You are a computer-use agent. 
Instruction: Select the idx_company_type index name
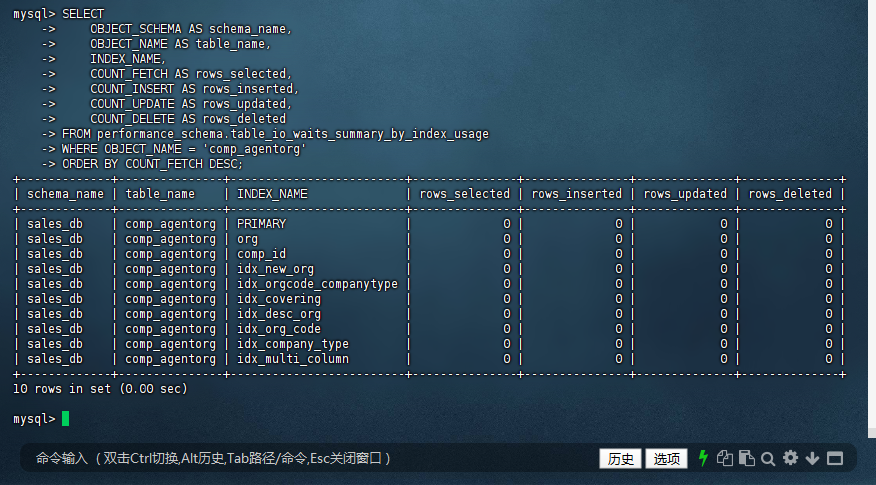[x=293, y=344]
